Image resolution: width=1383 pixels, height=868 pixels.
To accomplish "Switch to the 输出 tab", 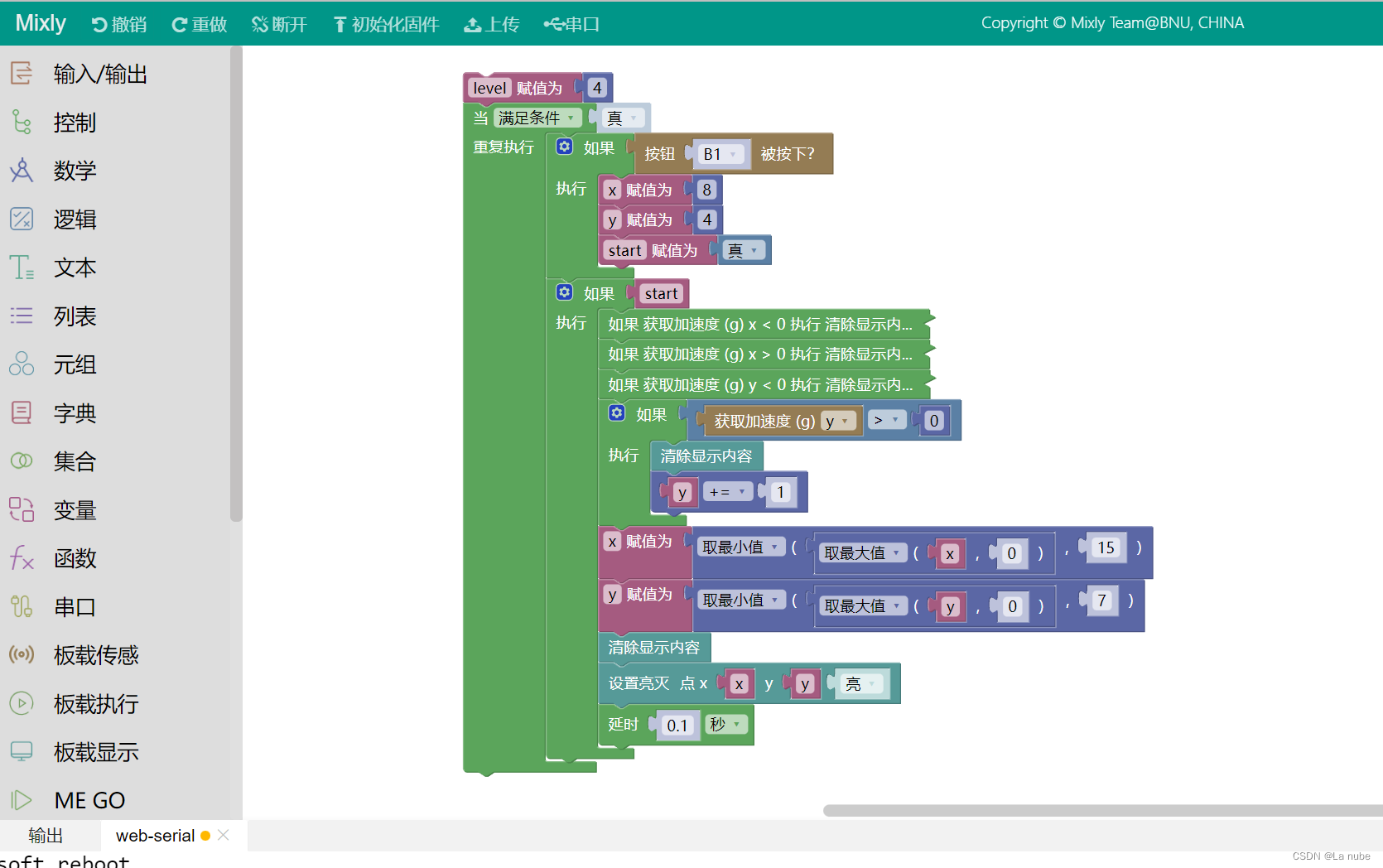I will (46, 836).
